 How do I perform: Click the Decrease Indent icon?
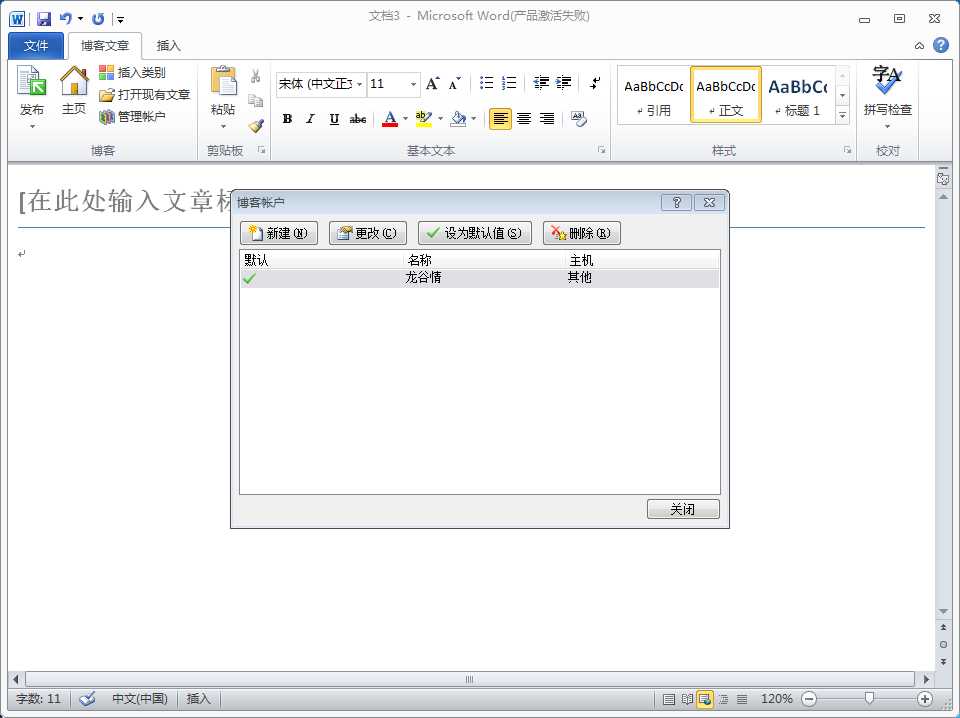coord(541,83)
